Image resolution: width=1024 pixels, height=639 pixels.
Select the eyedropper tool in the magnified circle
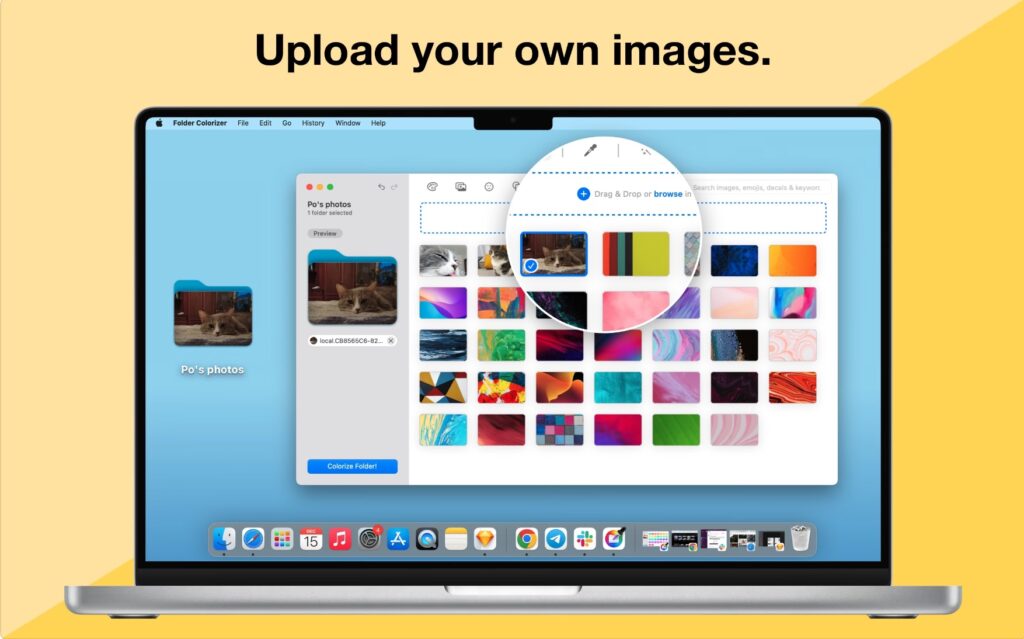pos(588,150)
